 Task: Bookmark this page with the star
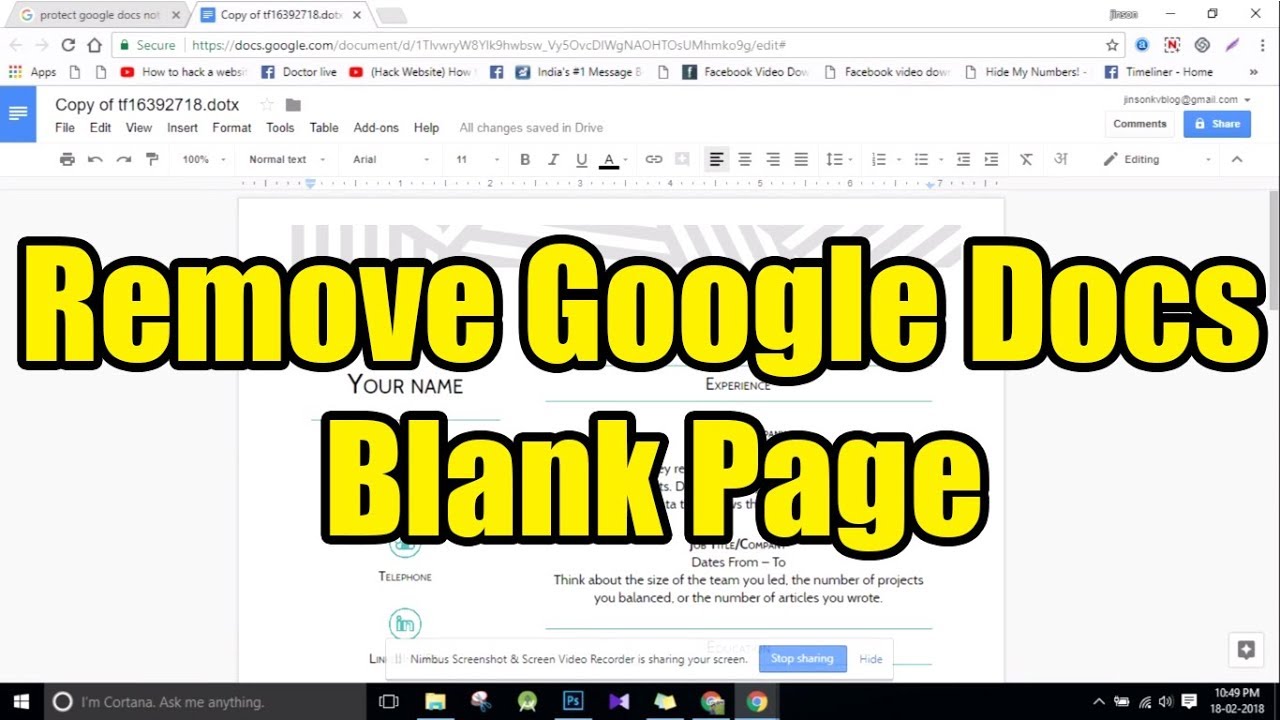[x=1112, y=45]
